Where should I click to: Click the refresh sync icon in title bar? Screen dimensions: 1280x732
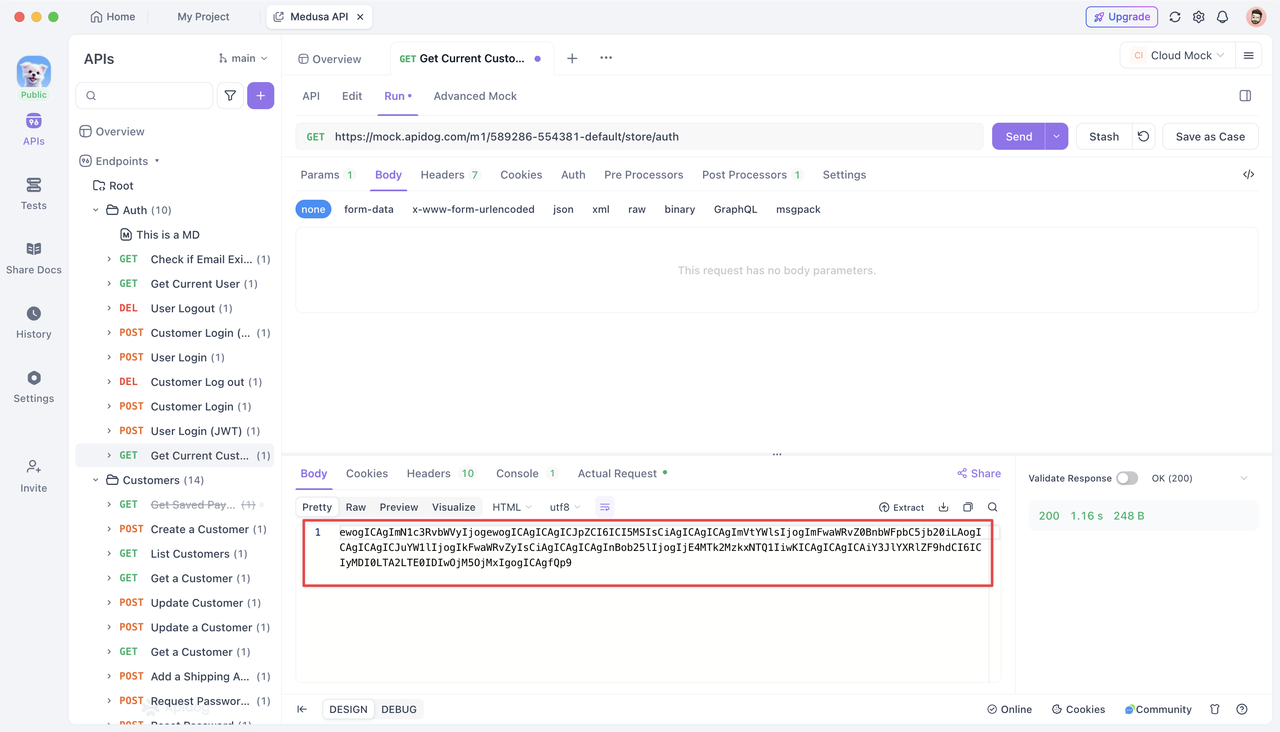pyautogui.click(x=1175, y=17)
